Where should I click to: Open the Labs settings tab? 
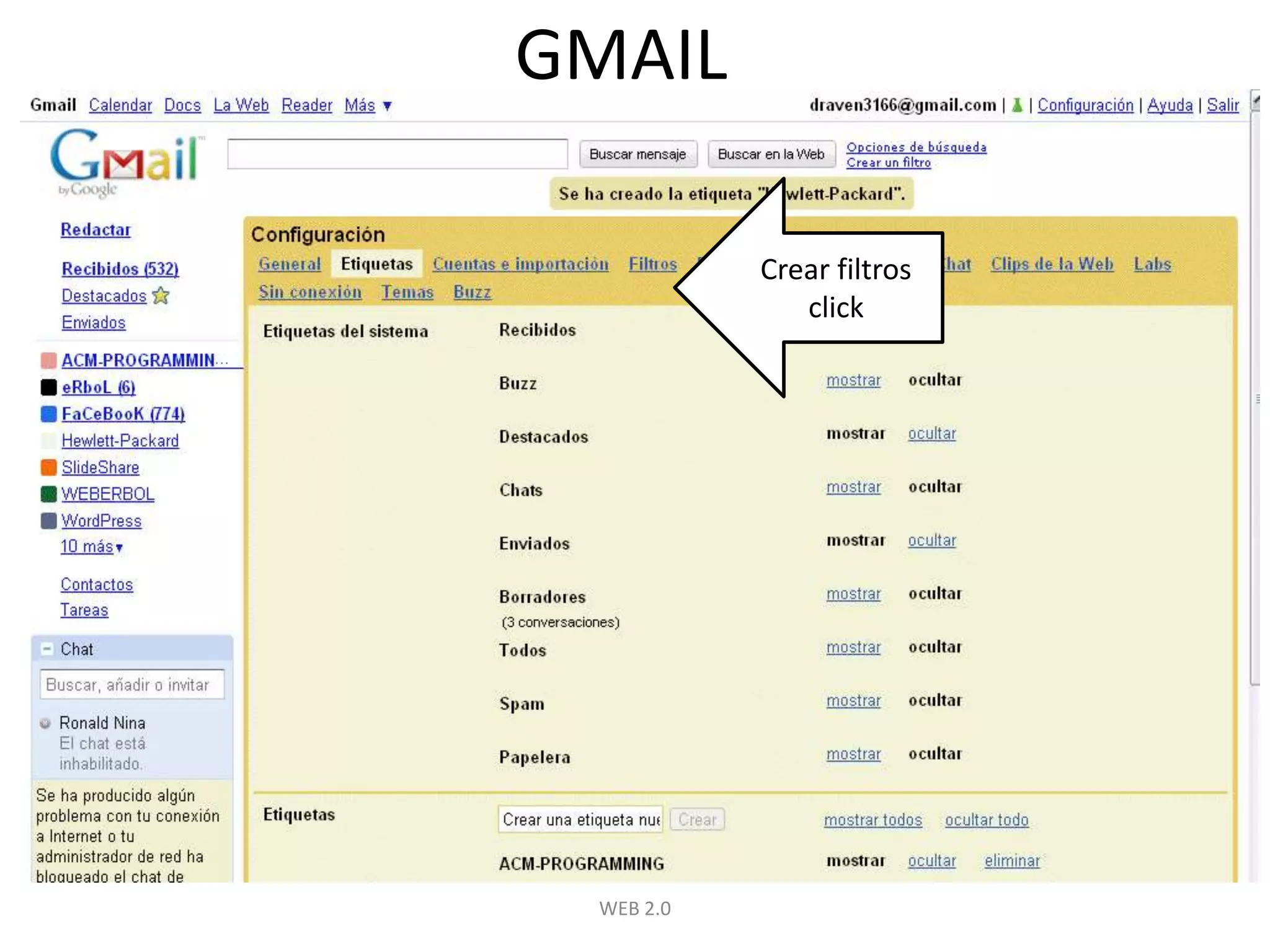[1152, 264]
